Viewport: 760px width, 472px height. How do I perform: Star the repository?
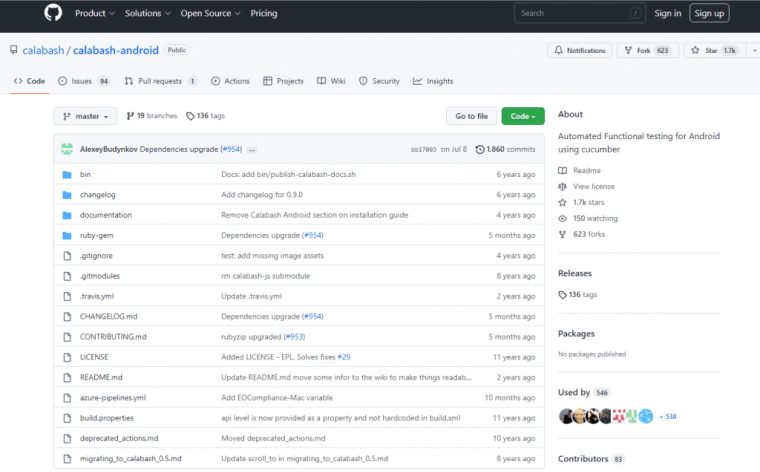716,50
